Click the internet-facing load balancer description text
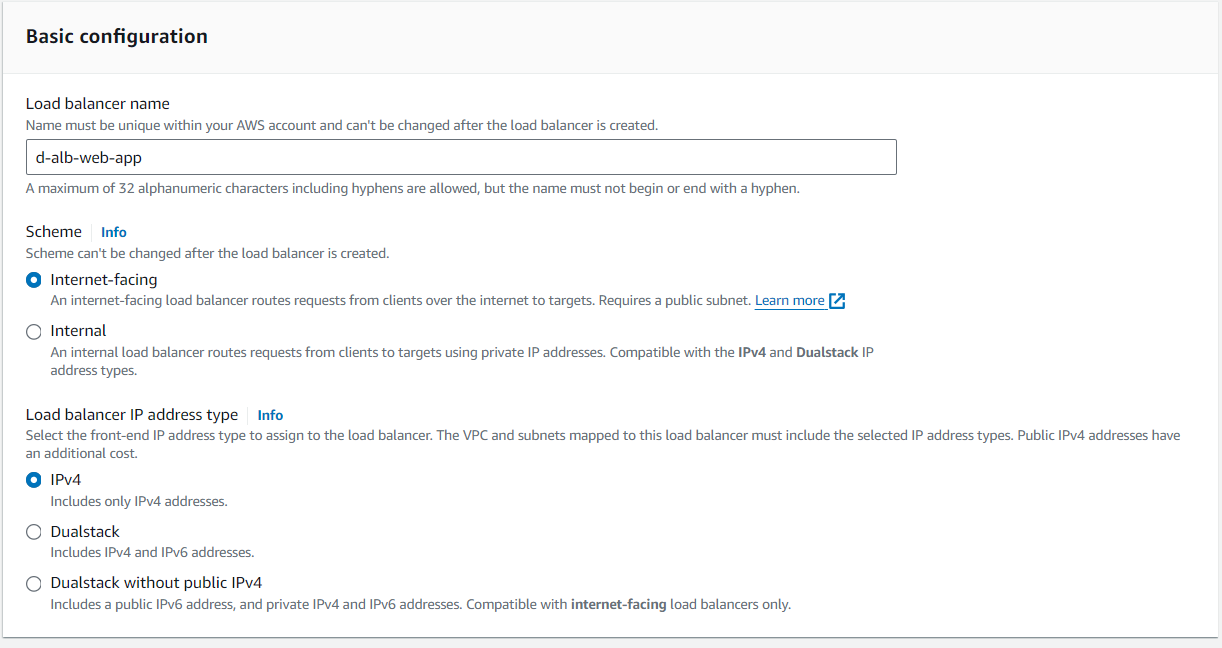The width and height of the screenshot is (1222, 648). (400, 301)
